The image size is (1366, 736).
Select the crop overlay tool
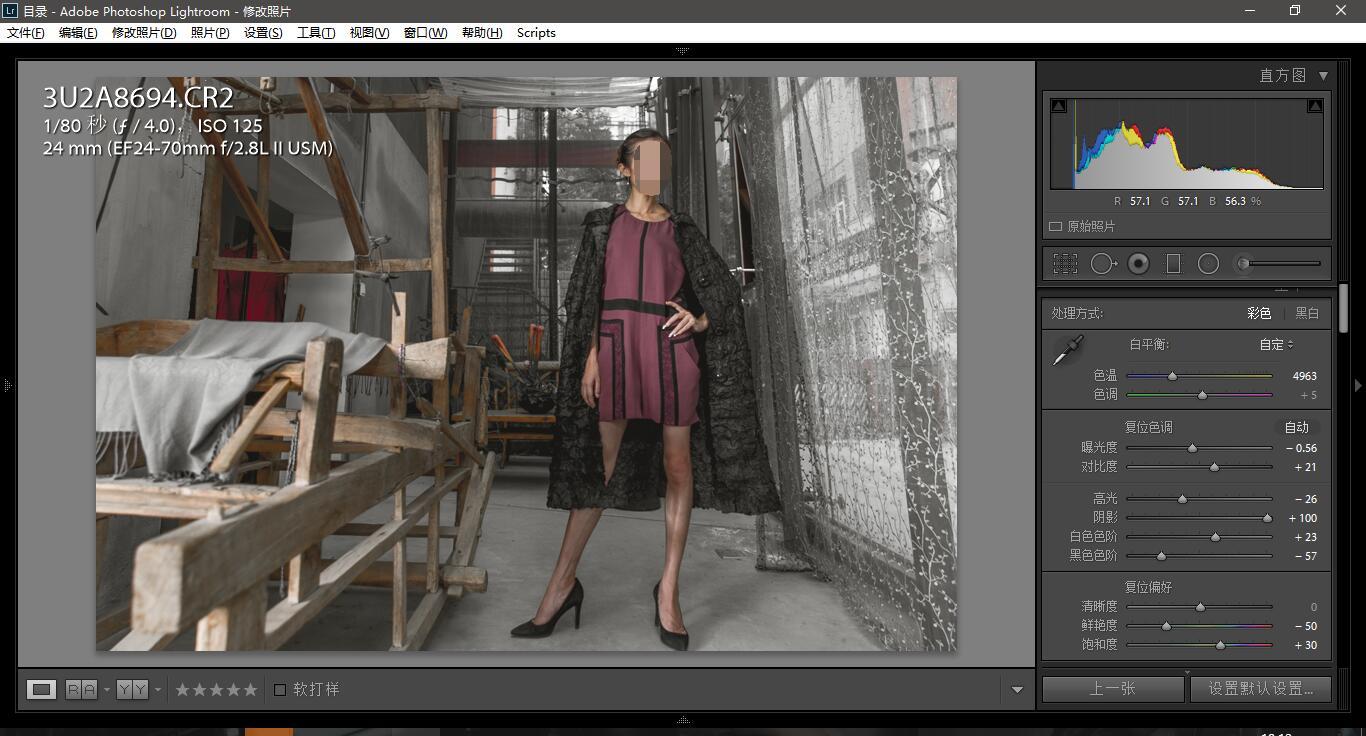pos(1065,263)
